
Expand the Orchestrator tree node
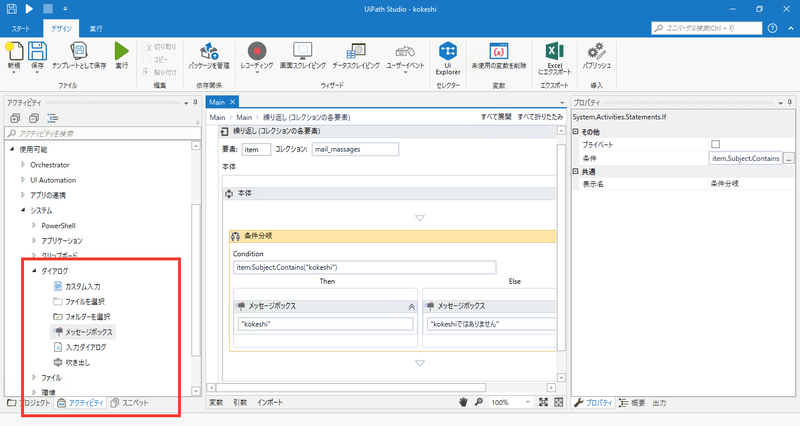(22, 164)
